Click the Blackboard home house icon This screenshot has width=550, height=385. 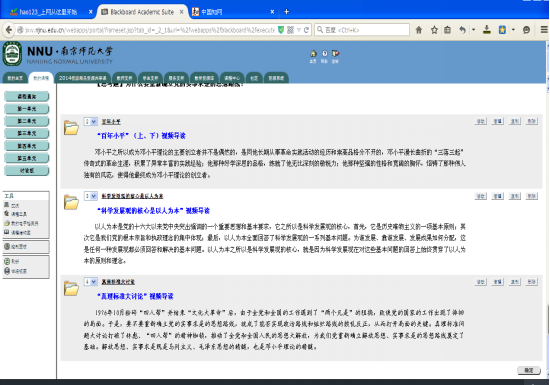[x=313, y=53]
